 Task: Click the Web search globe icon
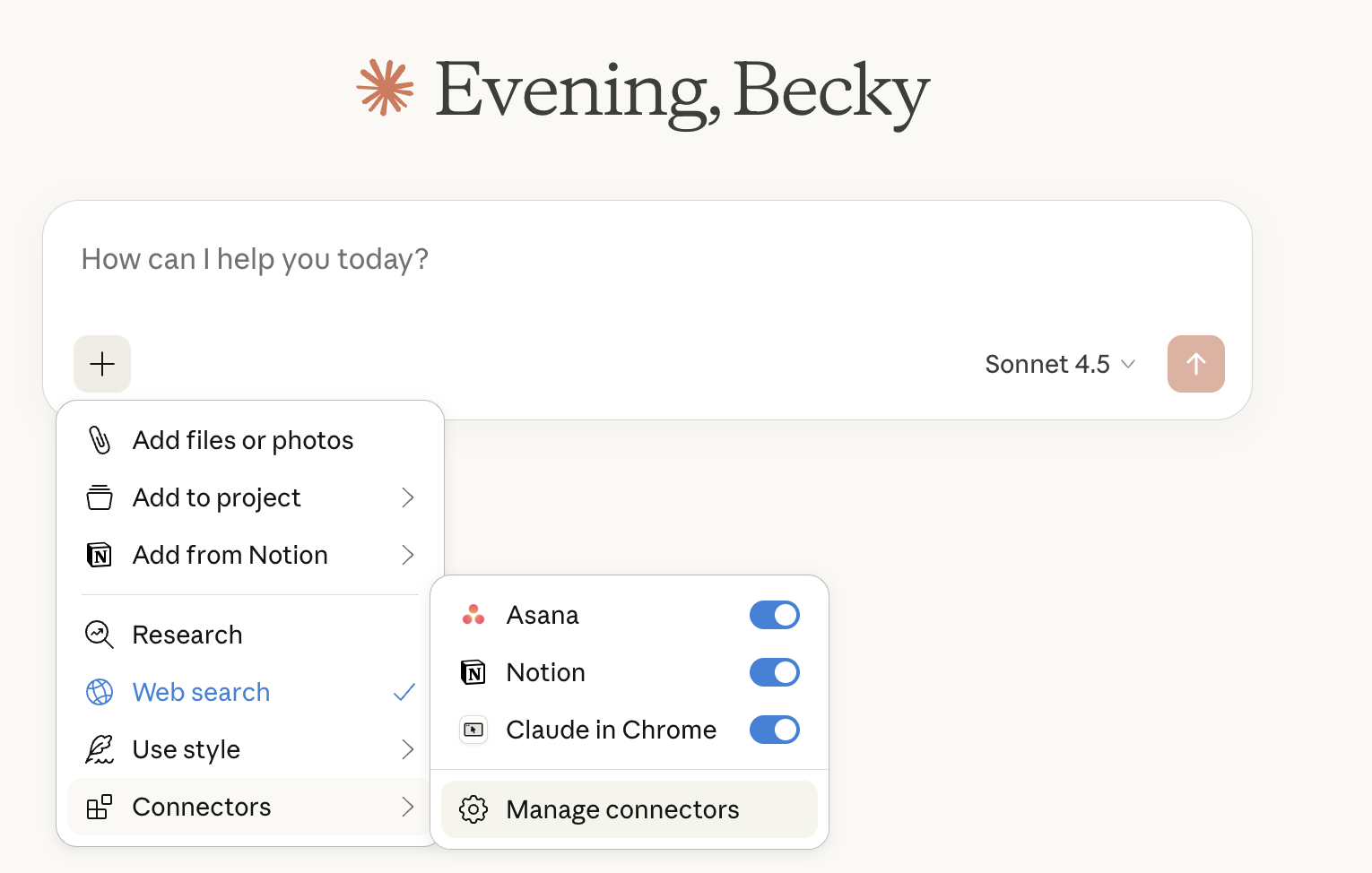100,692
